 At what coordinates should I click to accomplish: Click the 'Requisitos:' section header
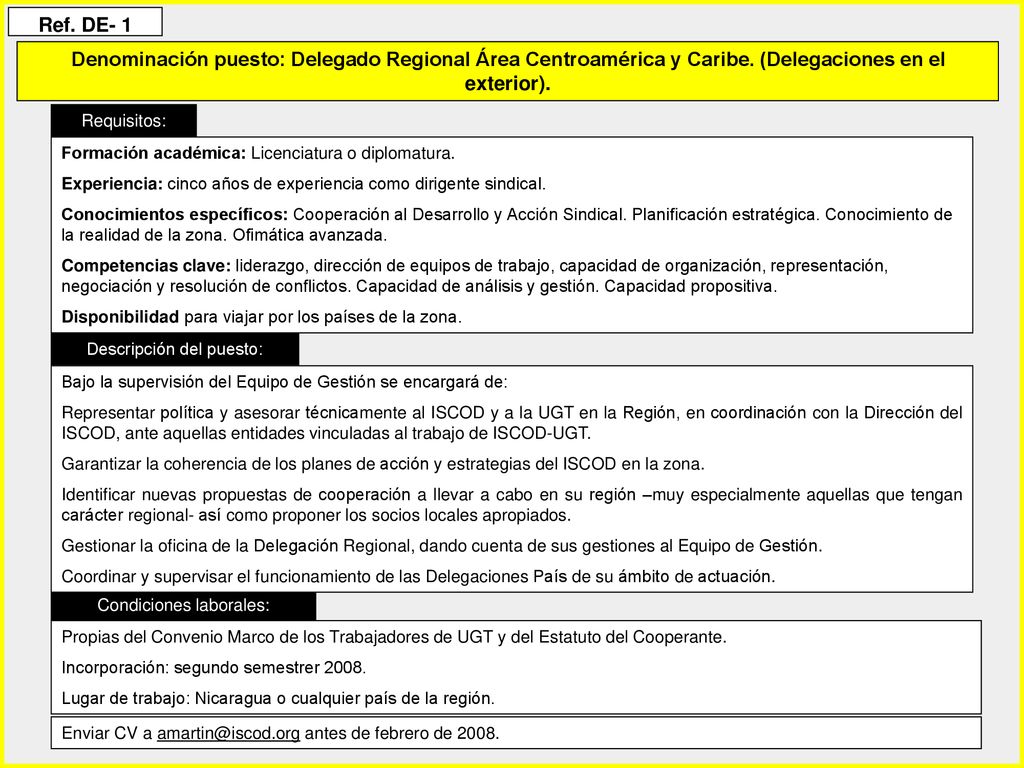(x=124, y=121)
